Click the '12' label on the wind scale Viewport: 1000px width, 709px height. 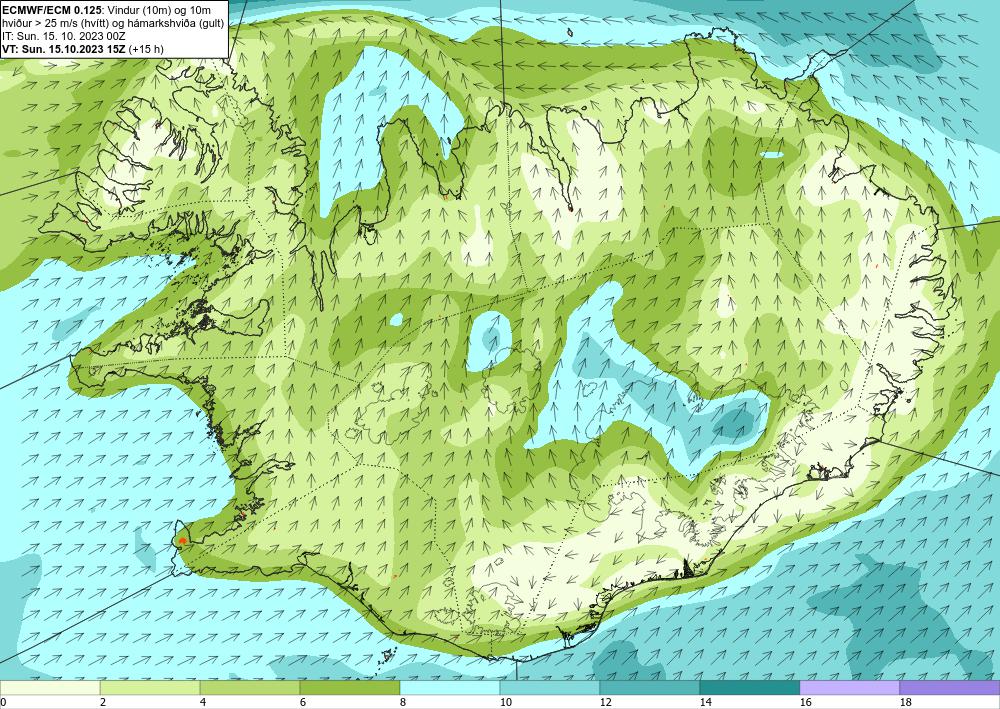click(605, 702)
